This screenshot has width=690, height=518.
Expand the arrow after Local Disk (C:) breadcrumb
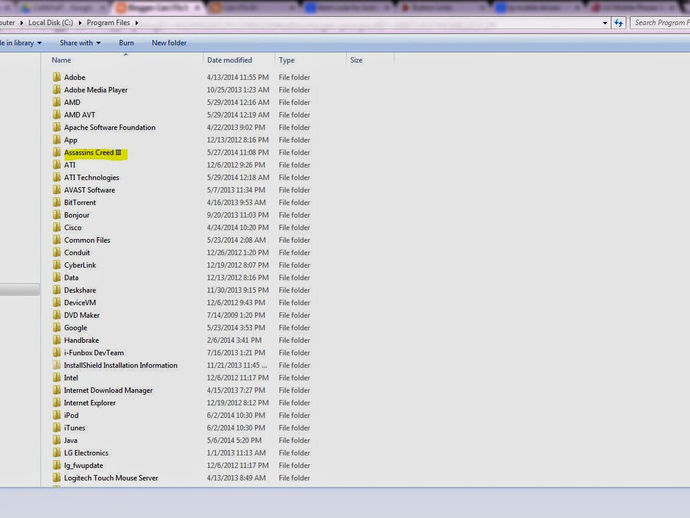pos(80,23)
